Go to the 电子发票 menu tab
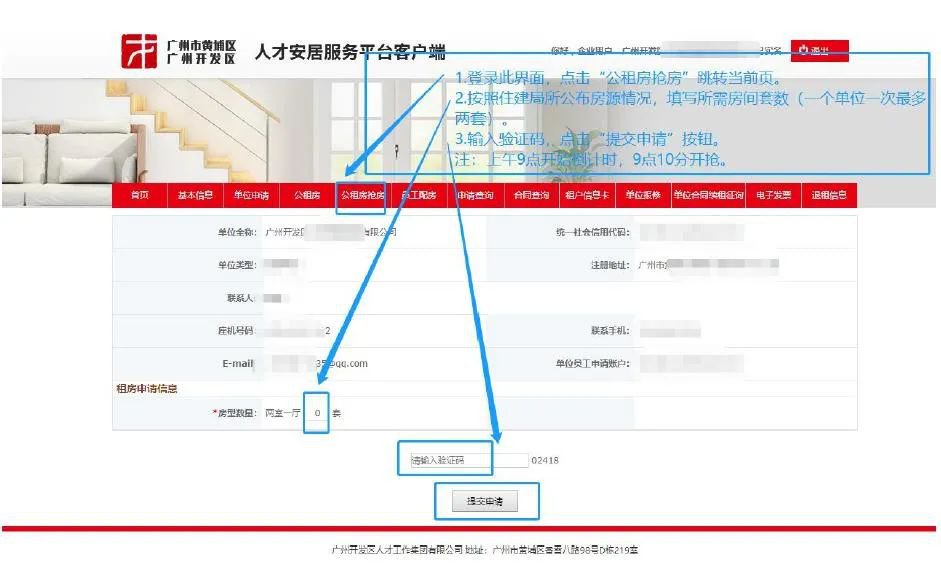This screenshot has width=941, height=578. tap(774, 195)
